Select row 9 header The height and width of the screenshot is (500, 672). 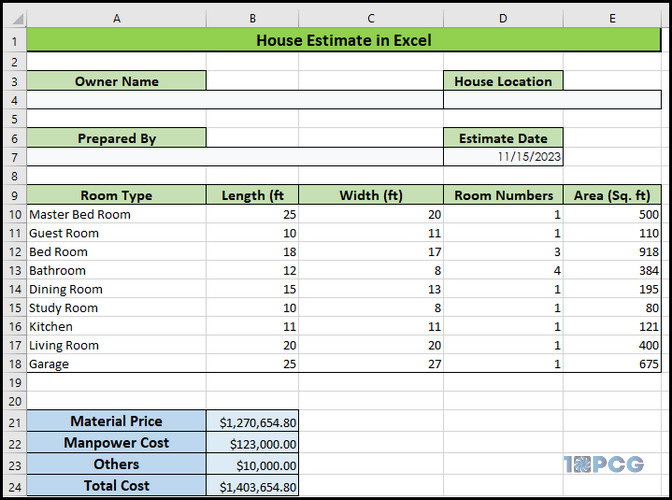(15, 195)
